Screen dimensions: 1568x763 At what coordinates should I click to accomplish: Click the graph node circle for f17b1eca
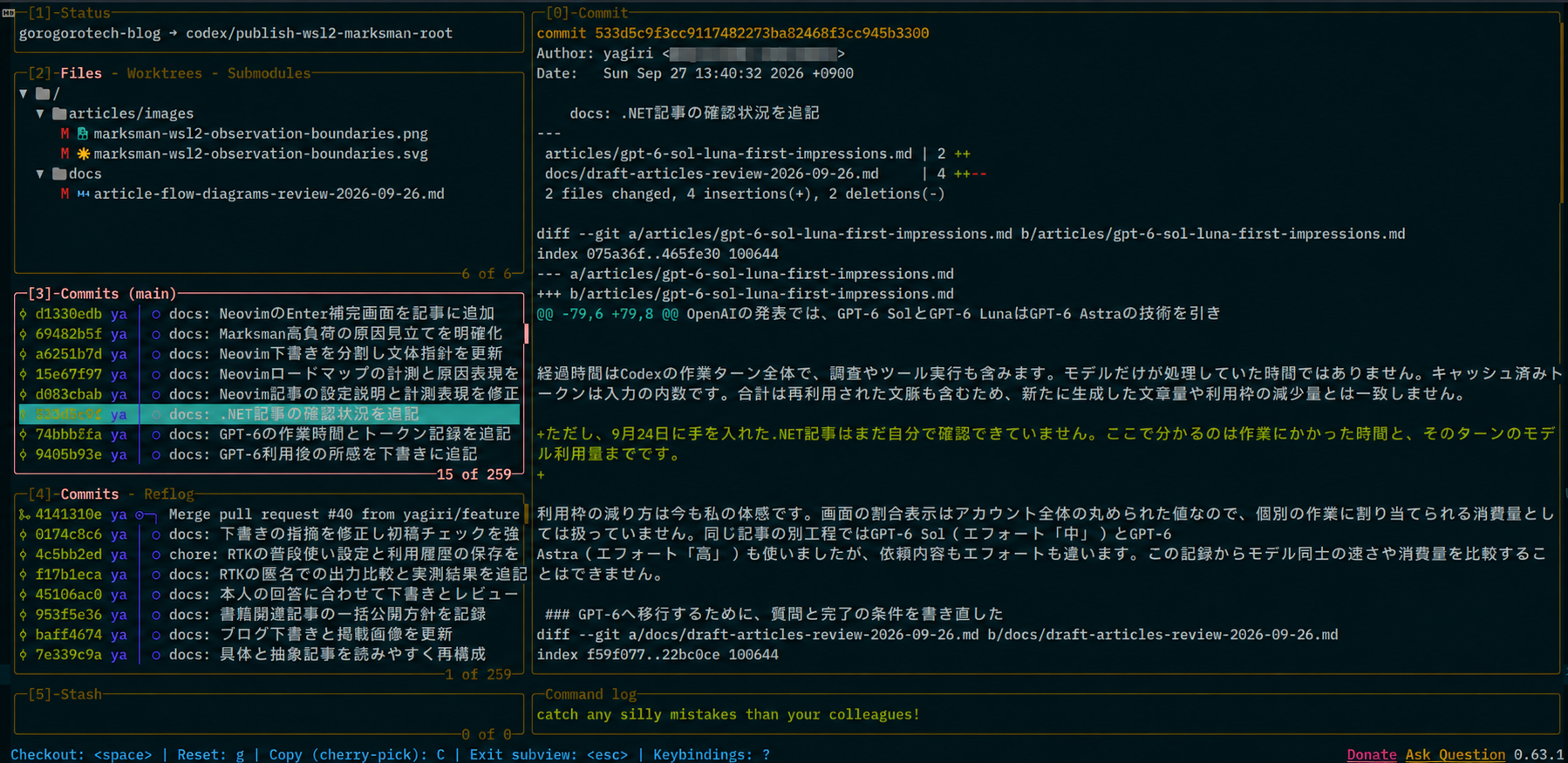[155, 575]
